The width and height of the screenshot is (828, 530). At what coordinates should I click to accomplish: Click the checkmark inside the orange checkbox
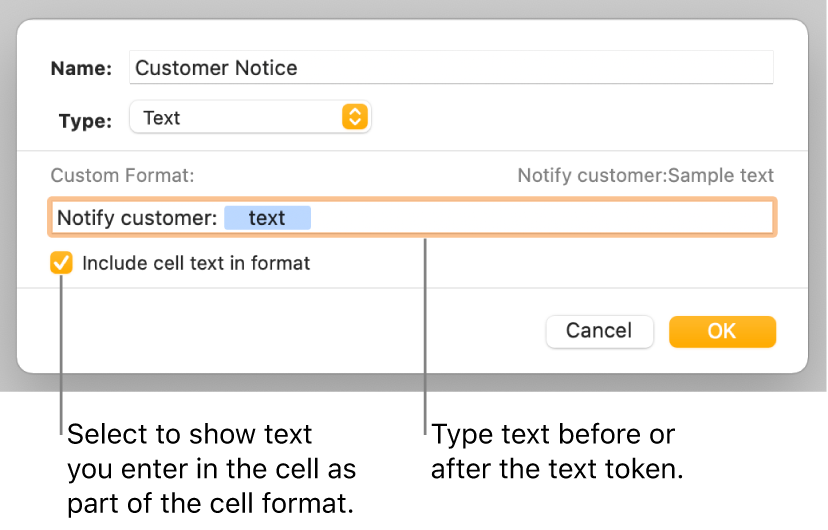[x=62, y=264]
